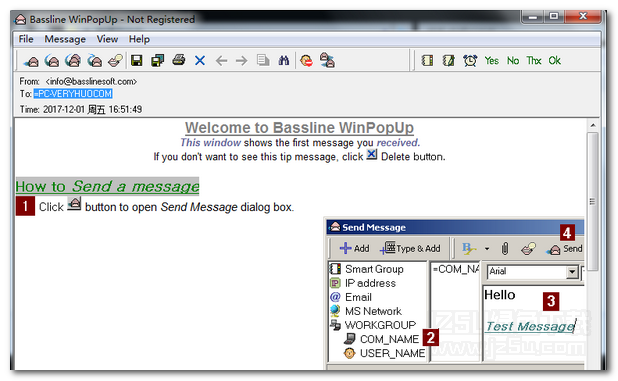Click the inline Delete icon in message text
The width and height of the screenshot is (618, 381).
[372, 154]
